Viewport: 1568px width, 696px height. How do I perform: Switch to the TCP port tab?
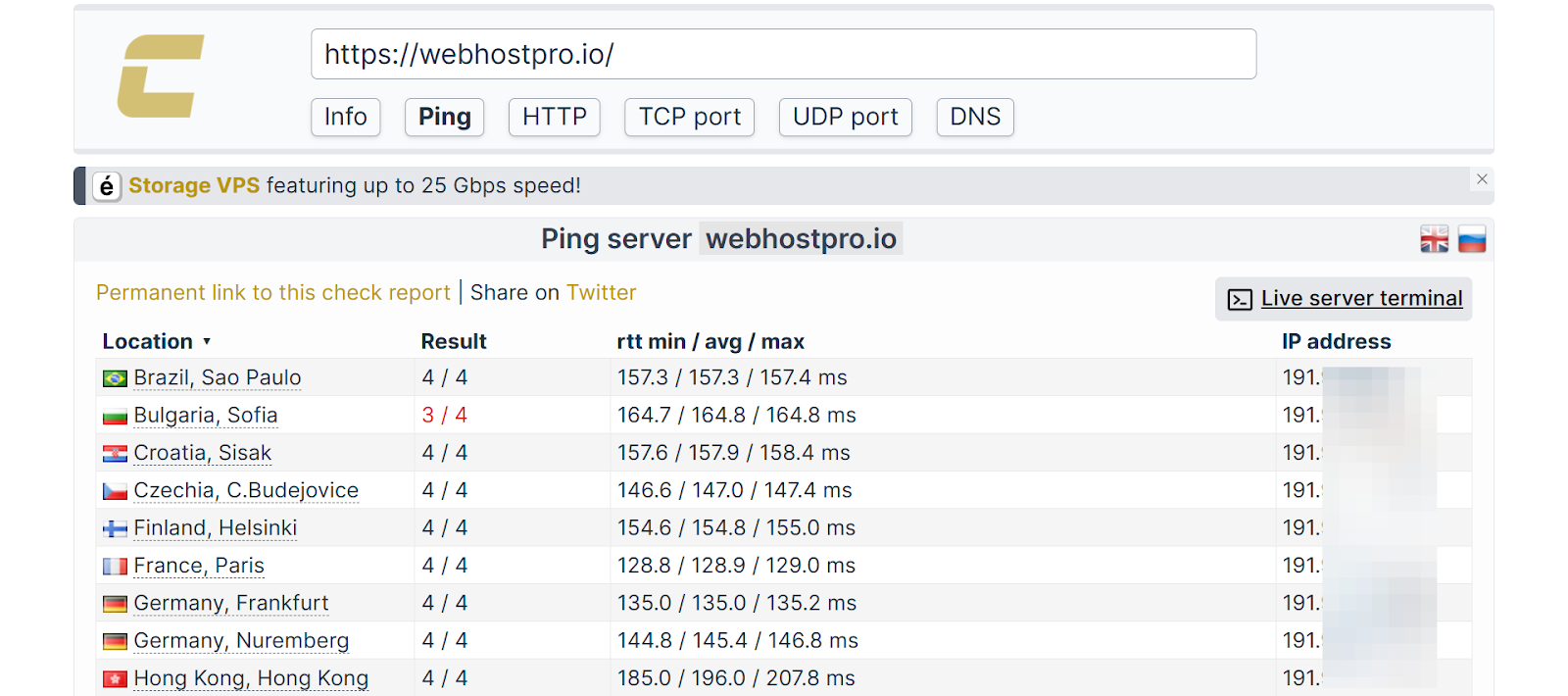point(690,117)
